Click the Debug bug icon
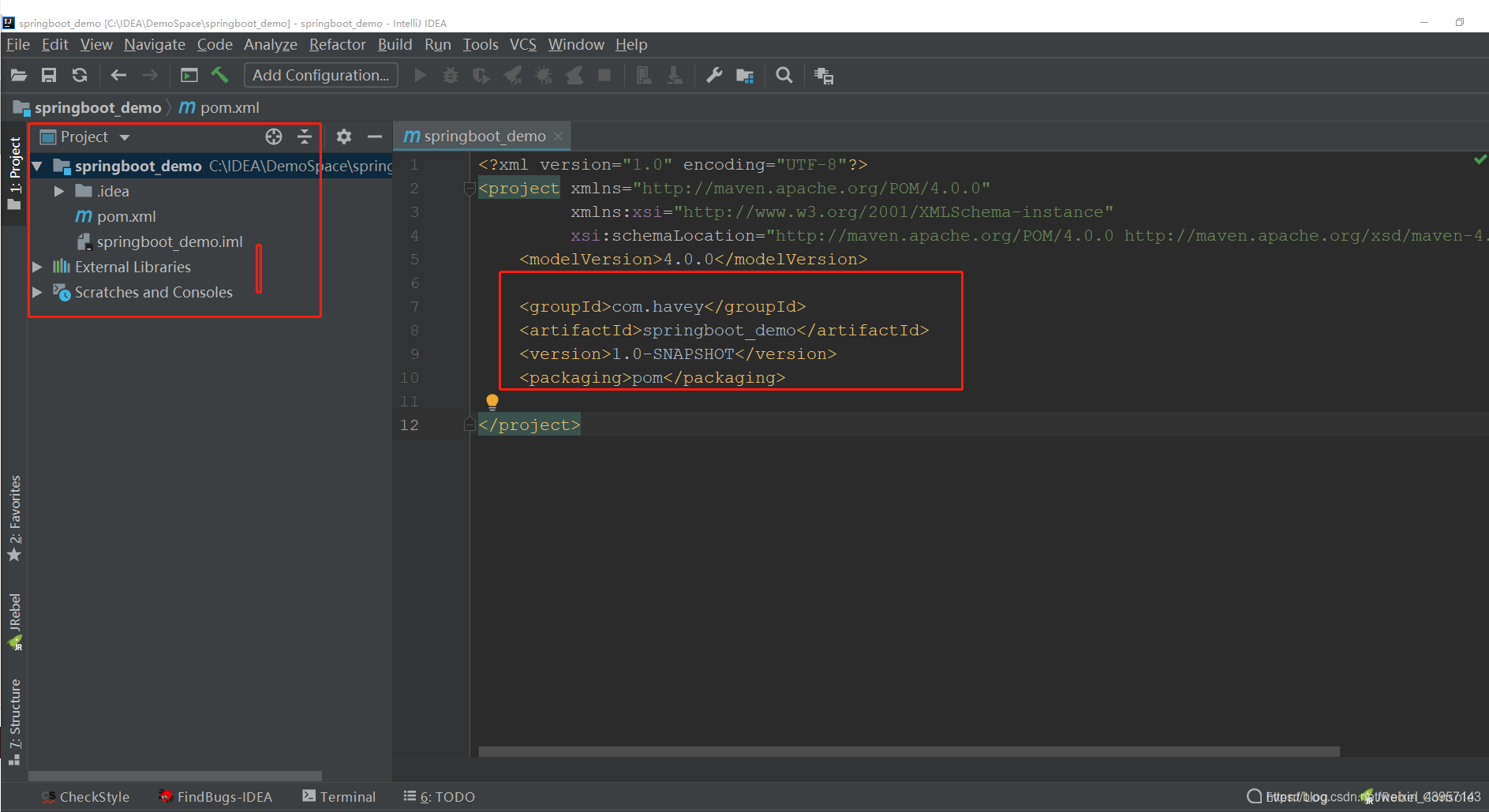This screenshot has width=1489, height=812. tap(451, 76)
